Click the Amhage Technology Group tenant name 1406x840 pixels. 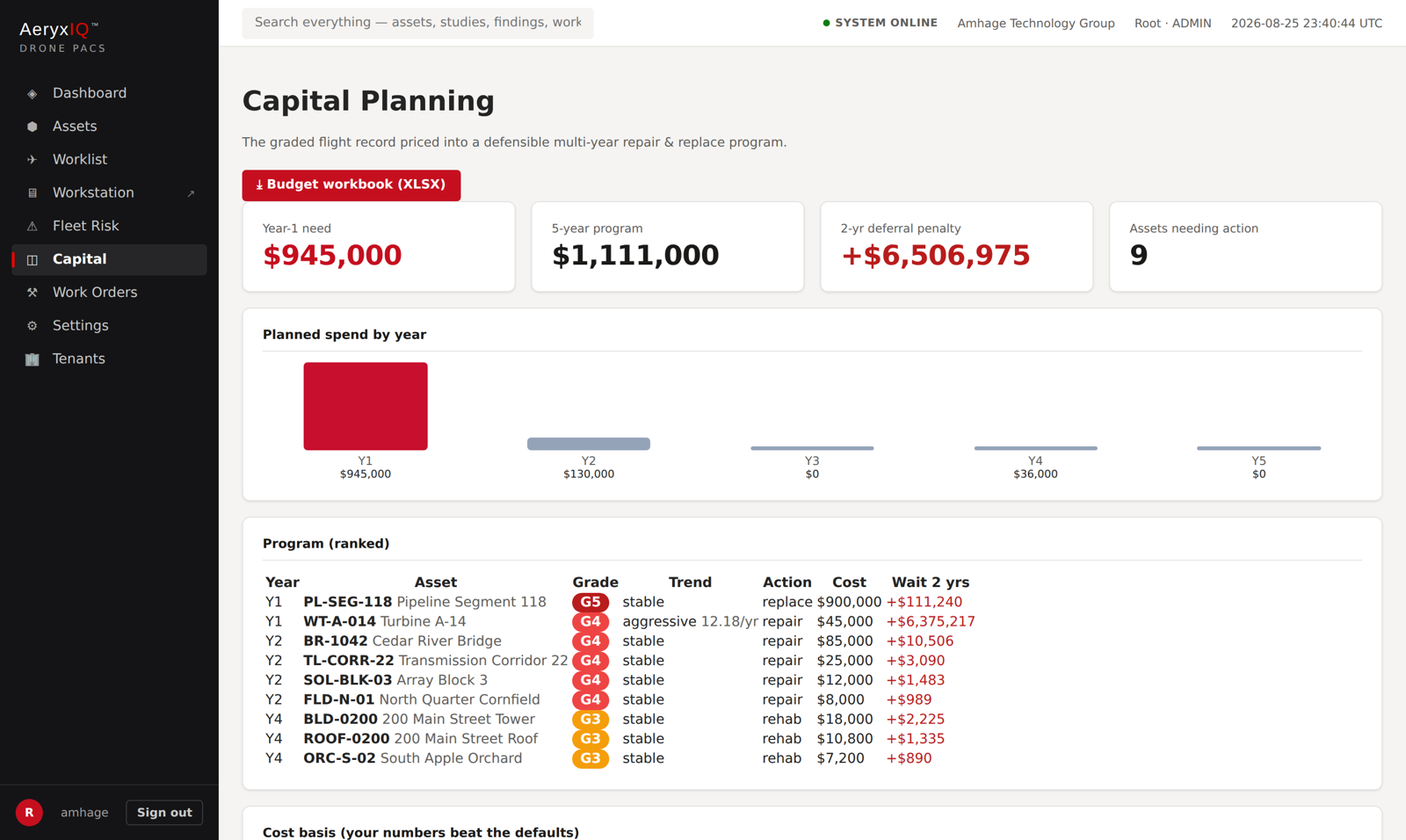[1036, 24]
